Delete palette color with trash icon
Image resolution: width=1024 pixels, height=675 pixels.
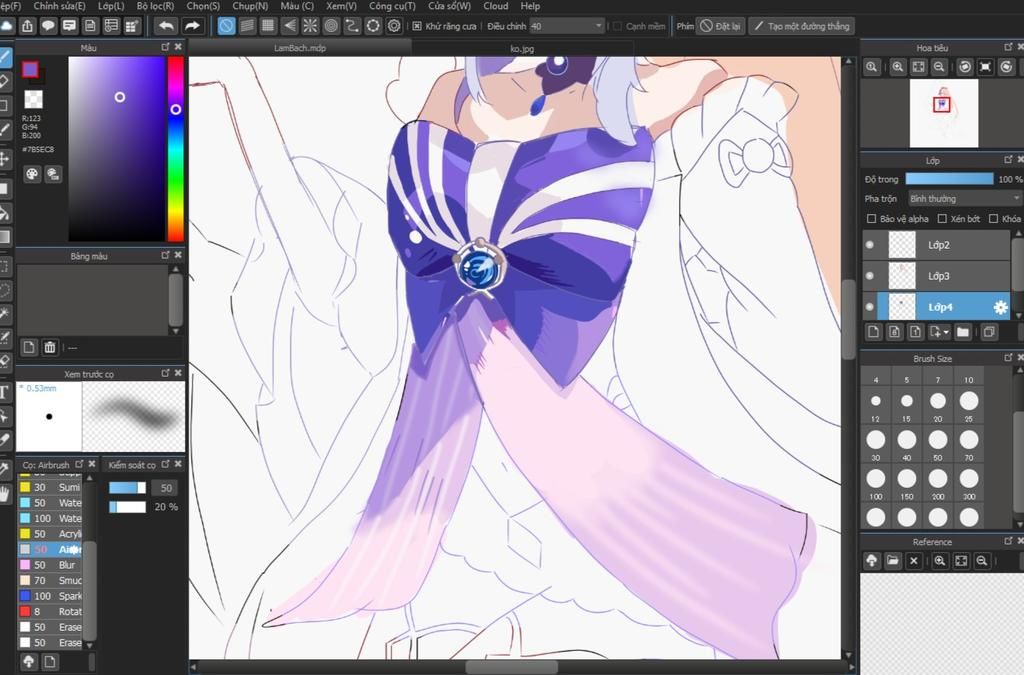(x=50, y=347)
